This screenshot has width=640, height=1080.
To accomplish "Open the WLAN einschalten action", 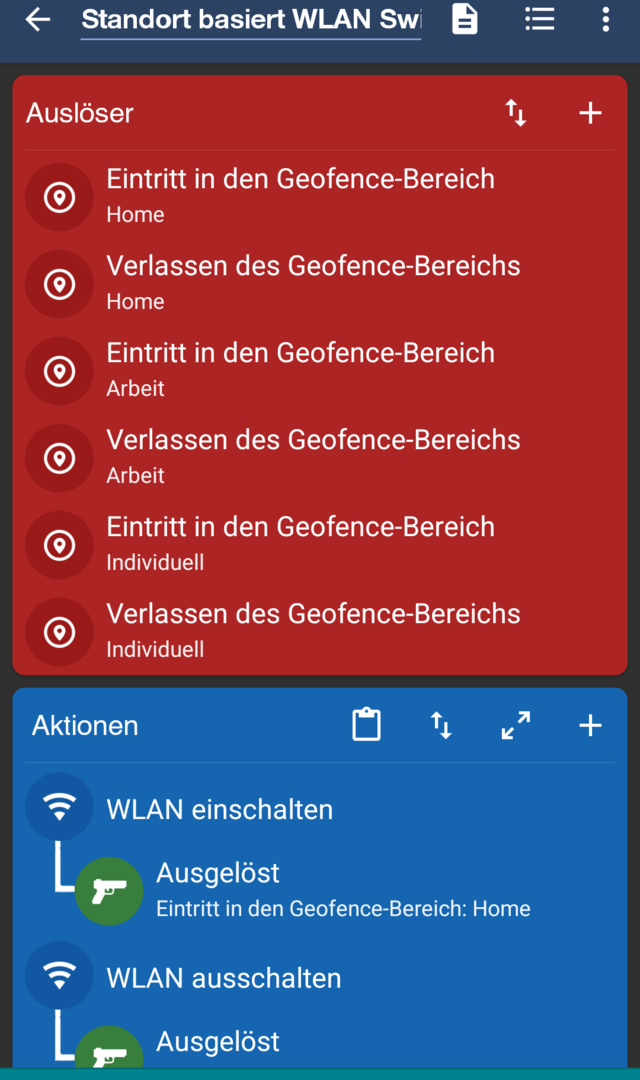I will coord(220,809).
